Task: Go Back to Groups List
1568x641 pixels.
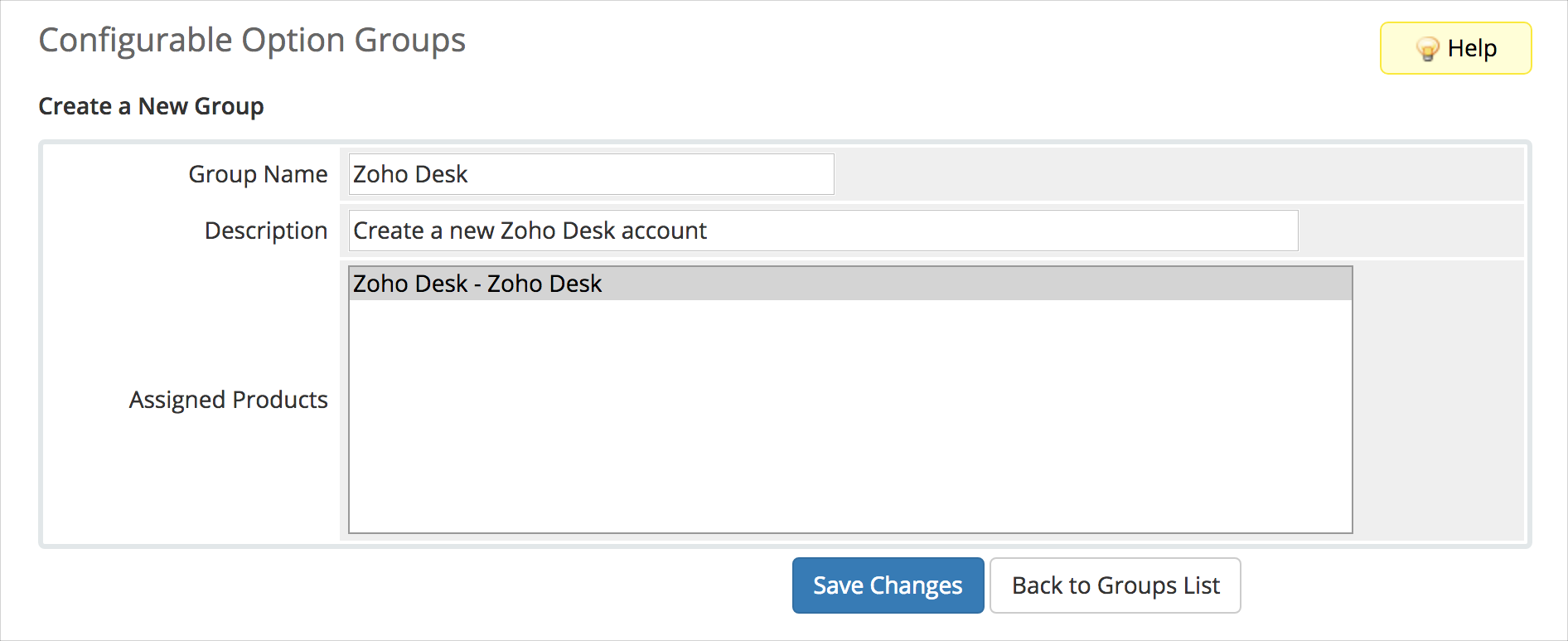Action: coord(1115,585)
